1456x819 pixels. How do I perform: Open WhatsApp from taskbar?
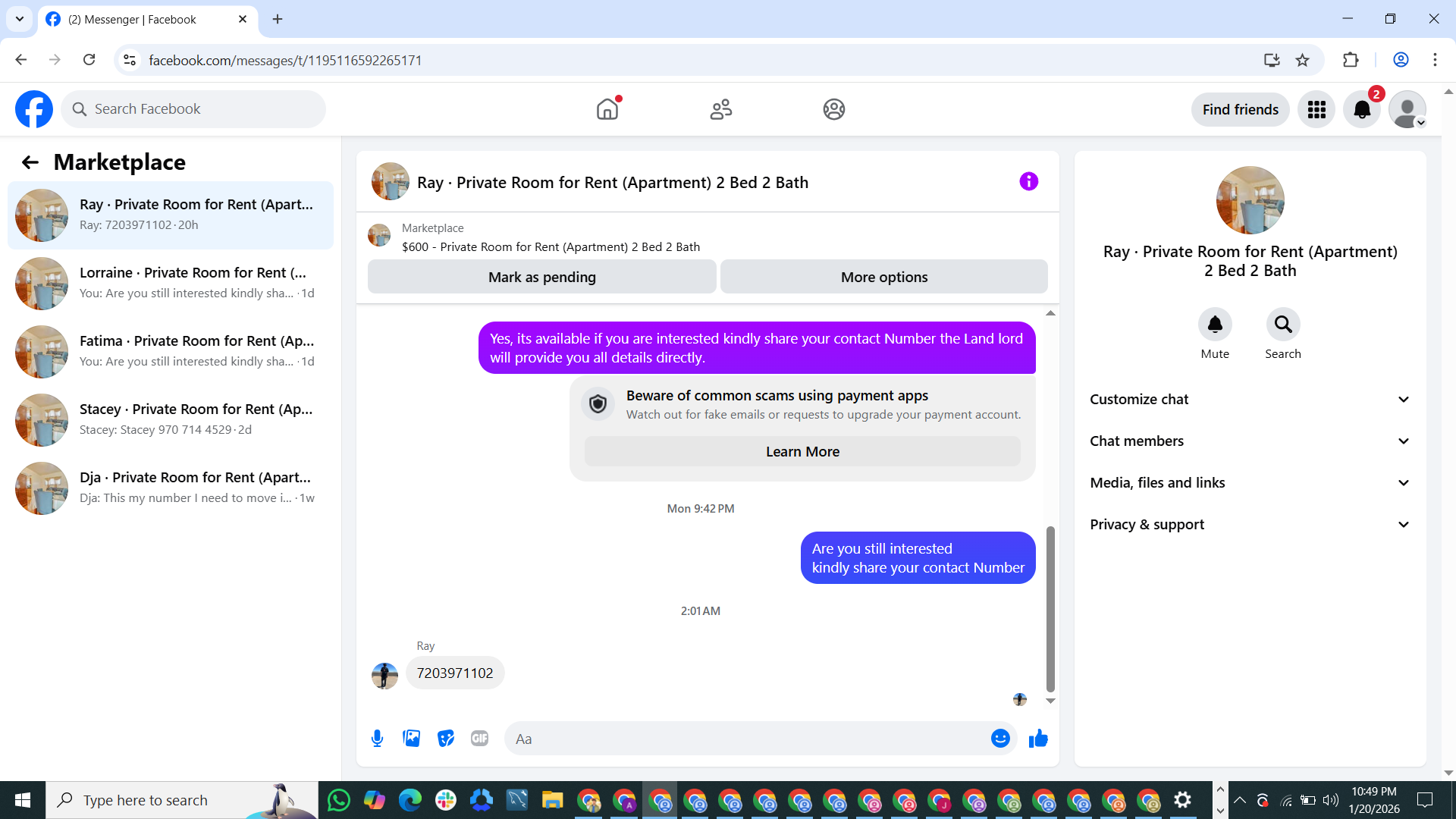[339, 800]
